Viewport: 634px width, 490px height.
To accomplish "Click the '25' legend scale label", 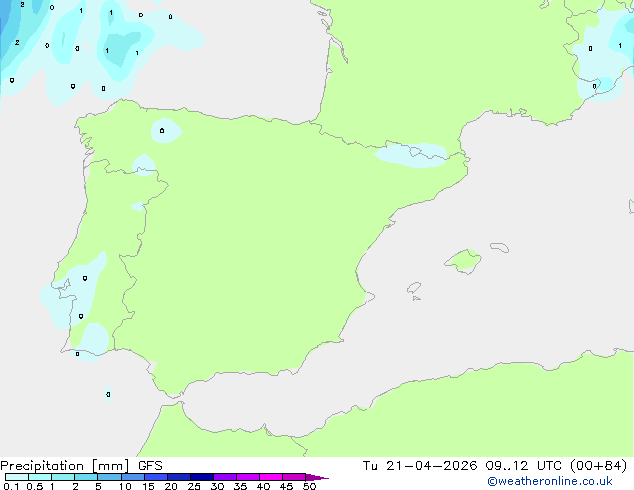I will pos(194,486).
